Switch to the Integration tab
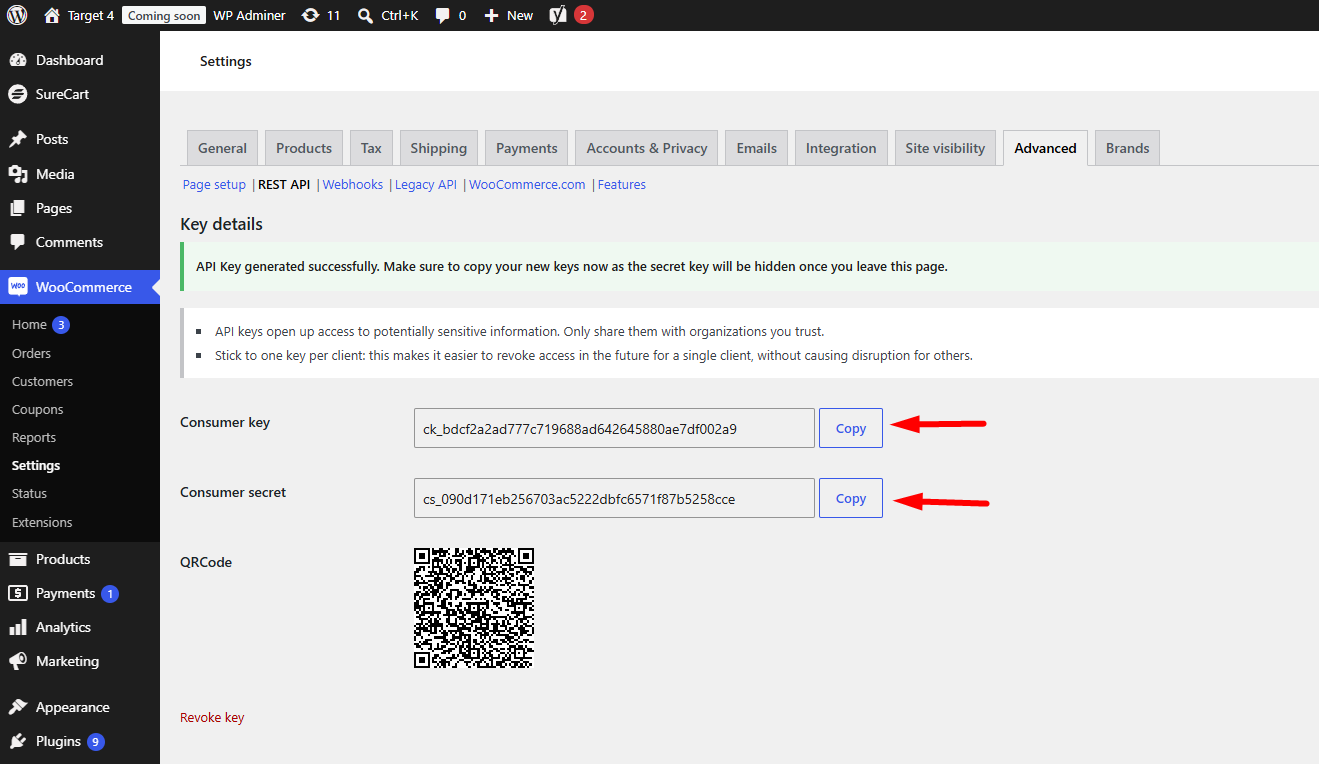The height and width of the screenshot is (764, 1319). tap(841, 148)
